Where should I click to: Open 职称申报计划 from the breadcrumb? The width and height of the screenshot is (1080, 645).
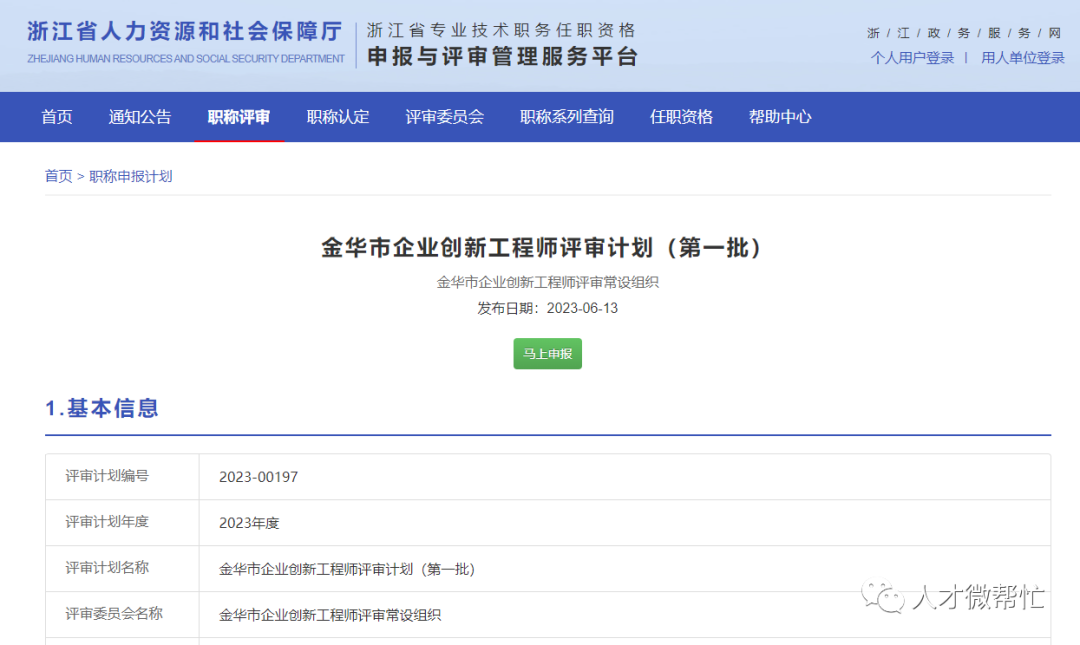coord(130,176)
